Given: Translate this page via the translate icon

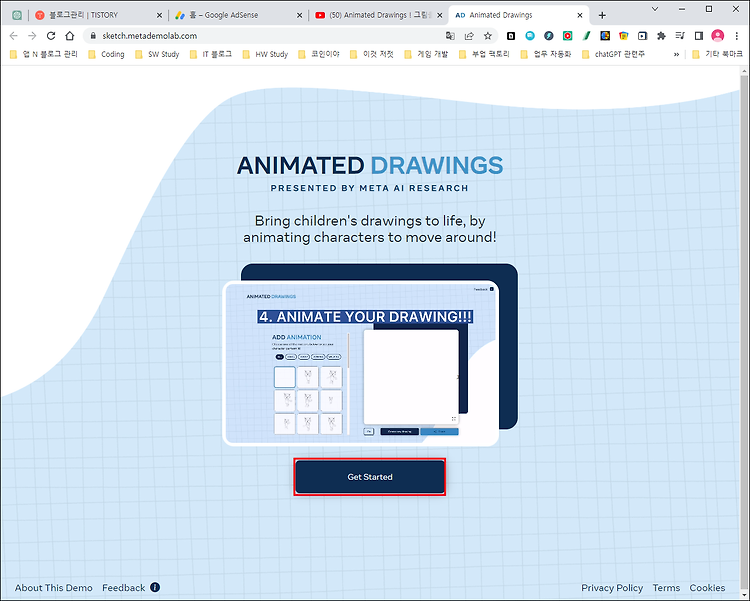Looking at the screenshot, I should coord(450,36).
